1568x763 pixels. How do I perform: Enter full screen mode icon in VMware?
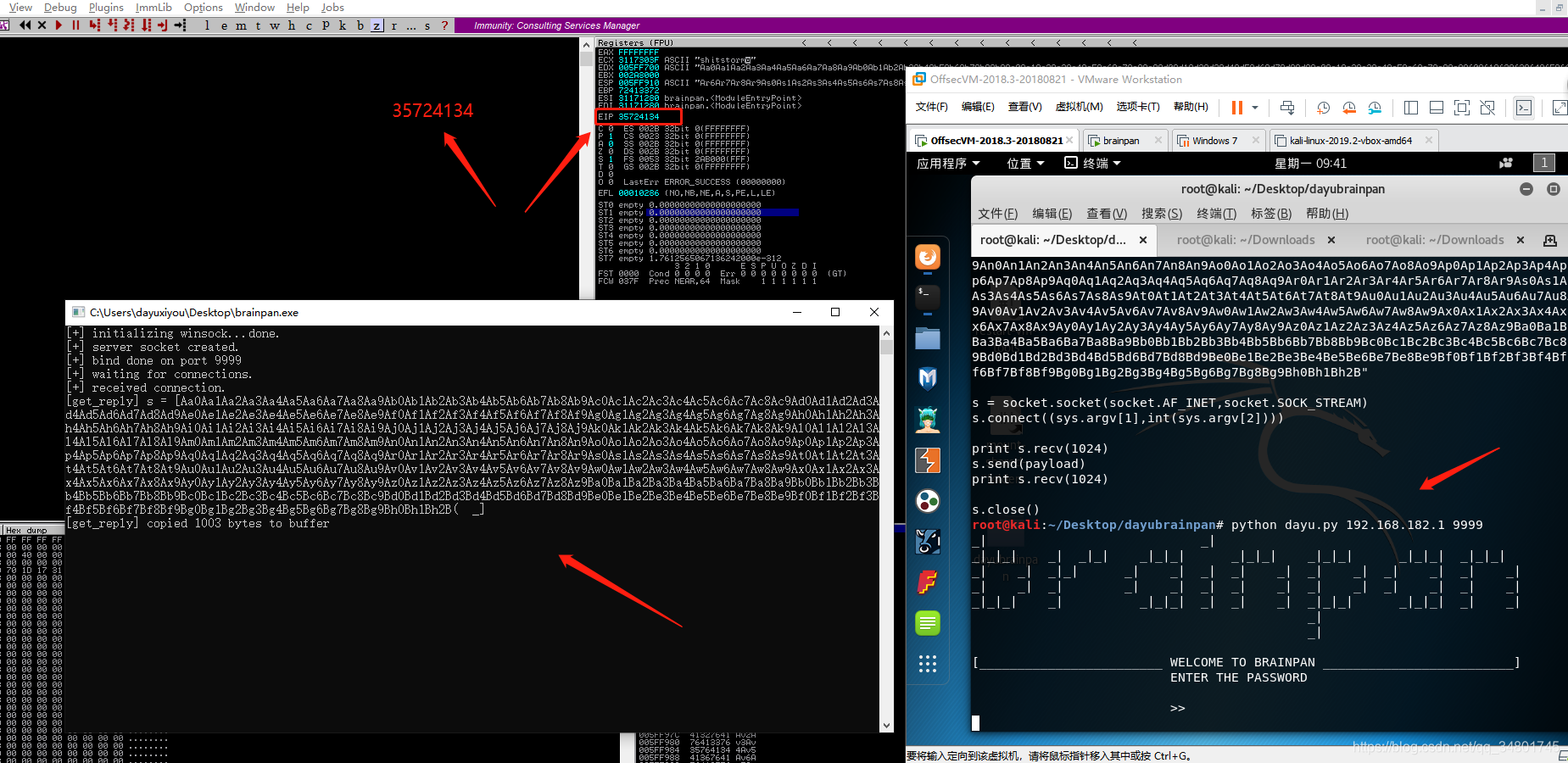[x=1462, y=108]
